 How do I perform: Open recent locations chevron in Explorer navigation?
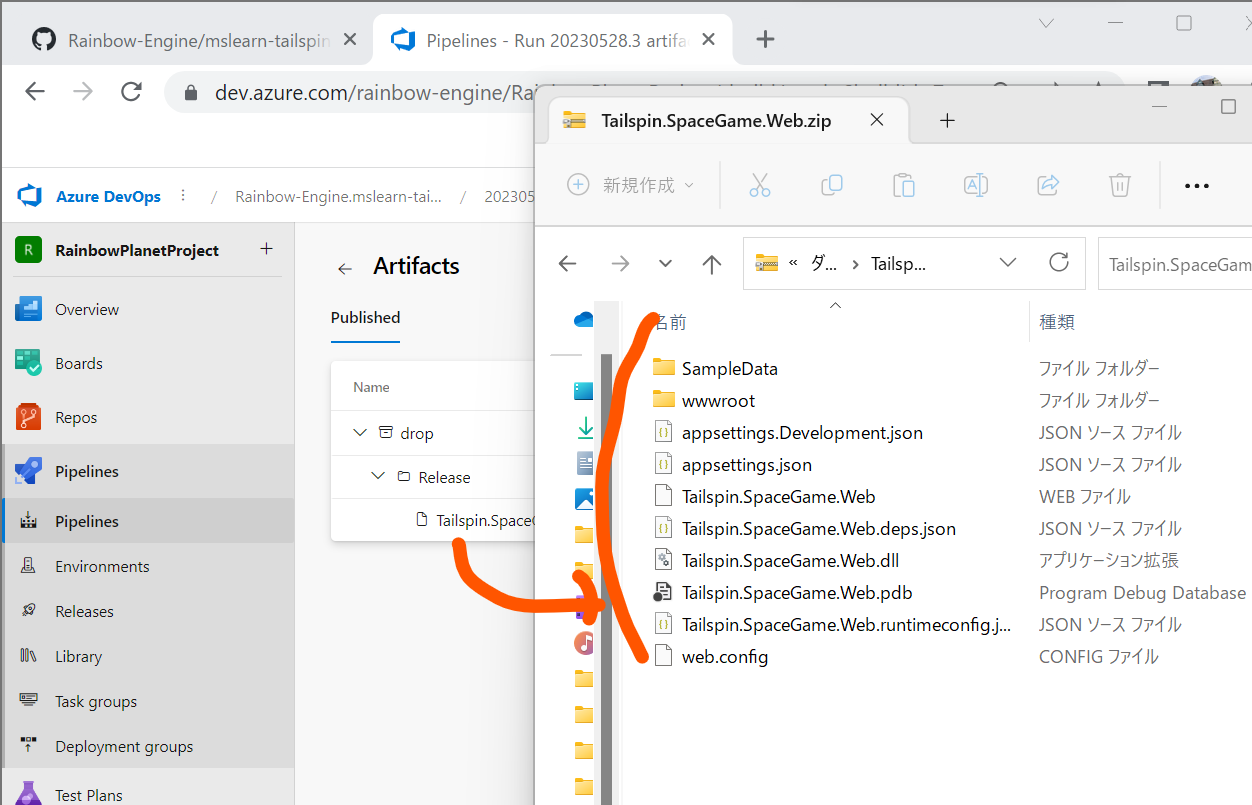coord(666,263)
